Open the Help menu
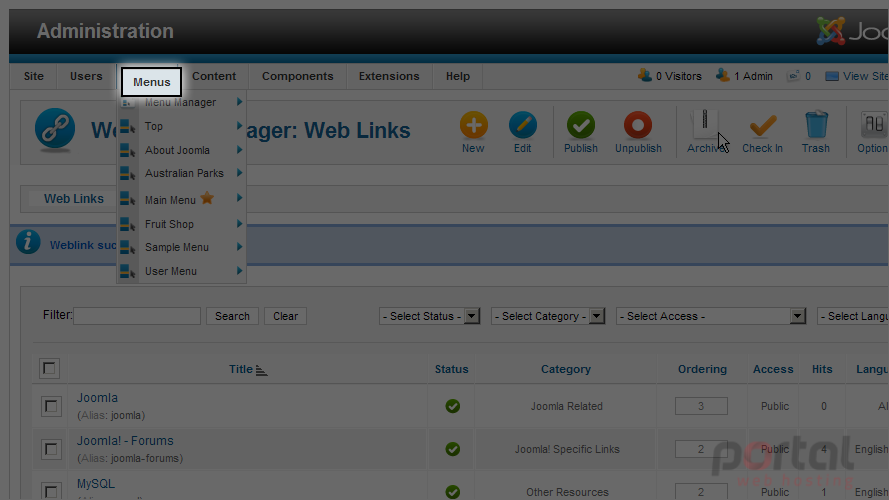 tap(458, 76)
